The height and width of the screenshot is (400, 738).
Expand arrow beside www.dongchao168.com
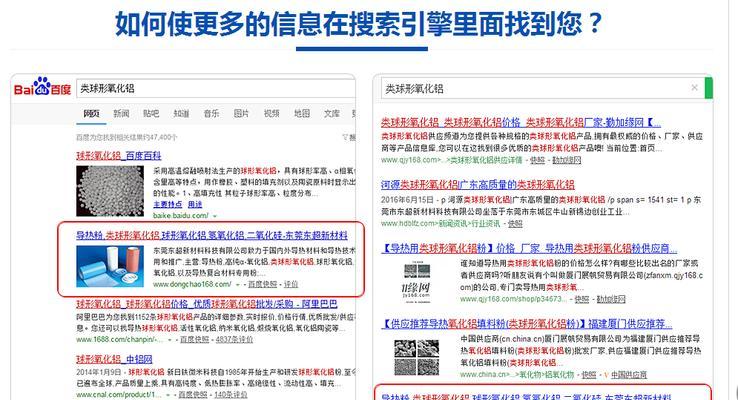pos(238,285)
